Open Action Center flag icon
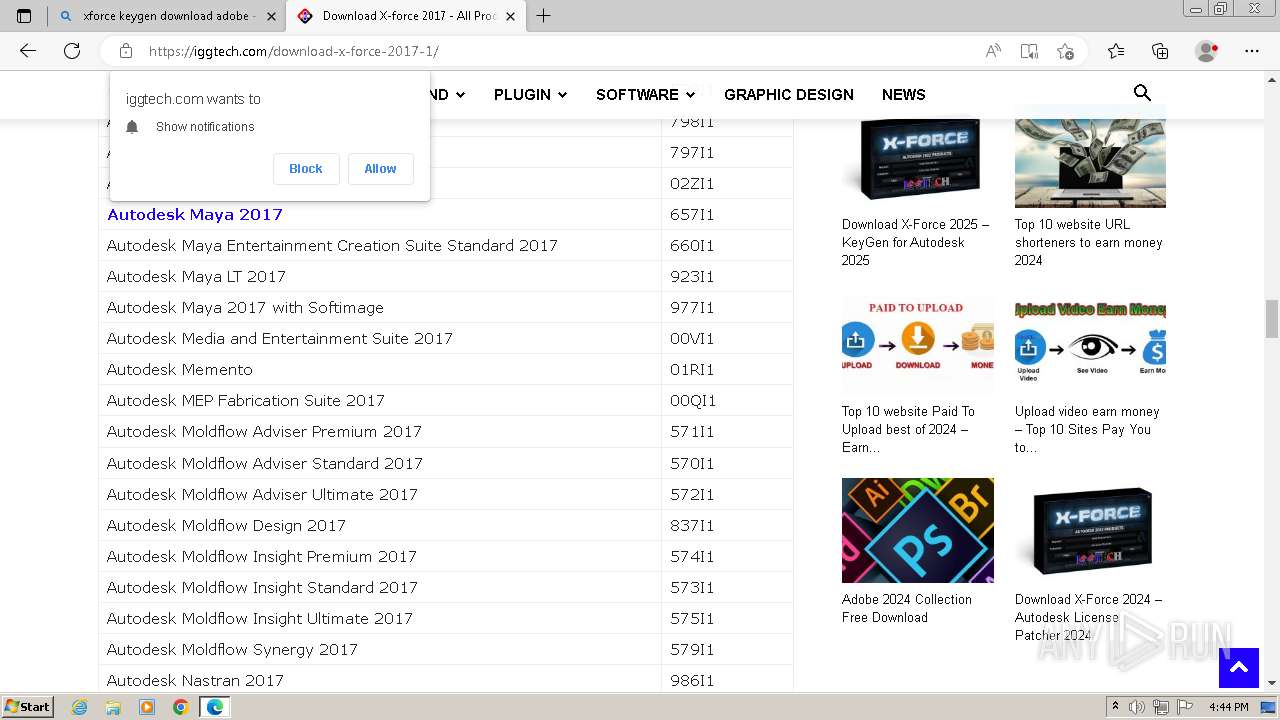 pos(1186,707)
